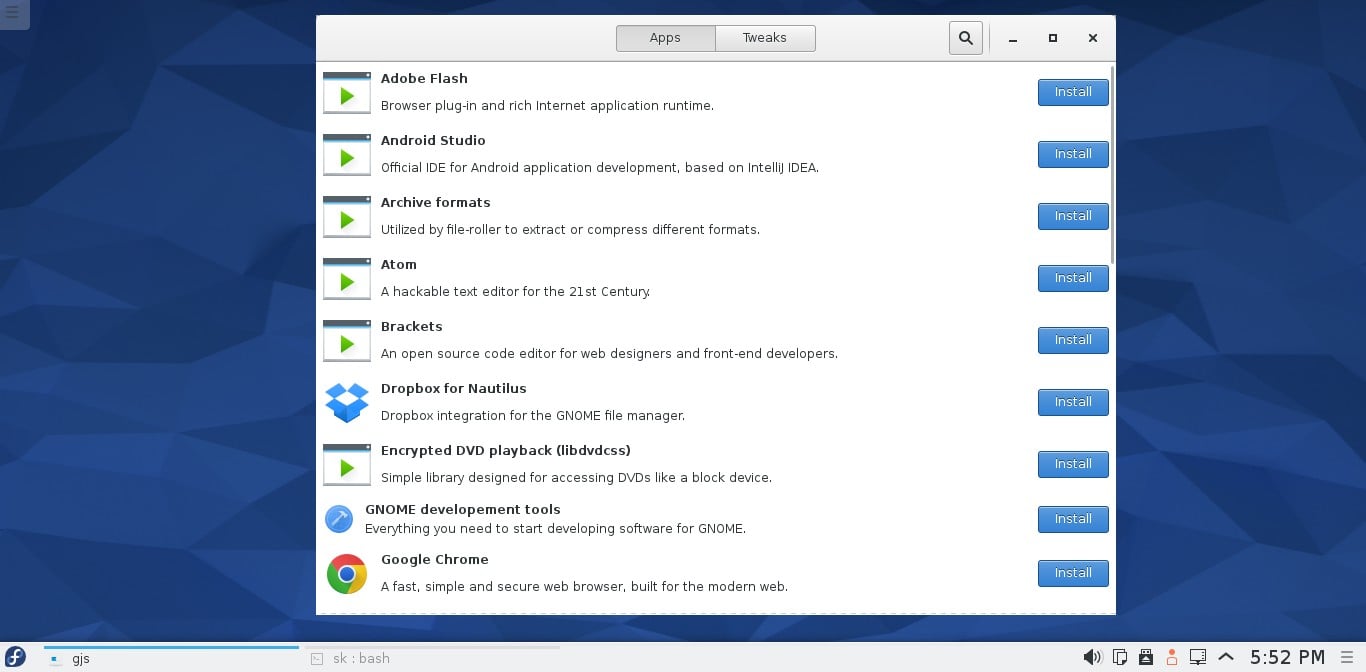Click the 'Atom' title text
The height and width of the screenshot is (672, 1366).
pos(398,264)
